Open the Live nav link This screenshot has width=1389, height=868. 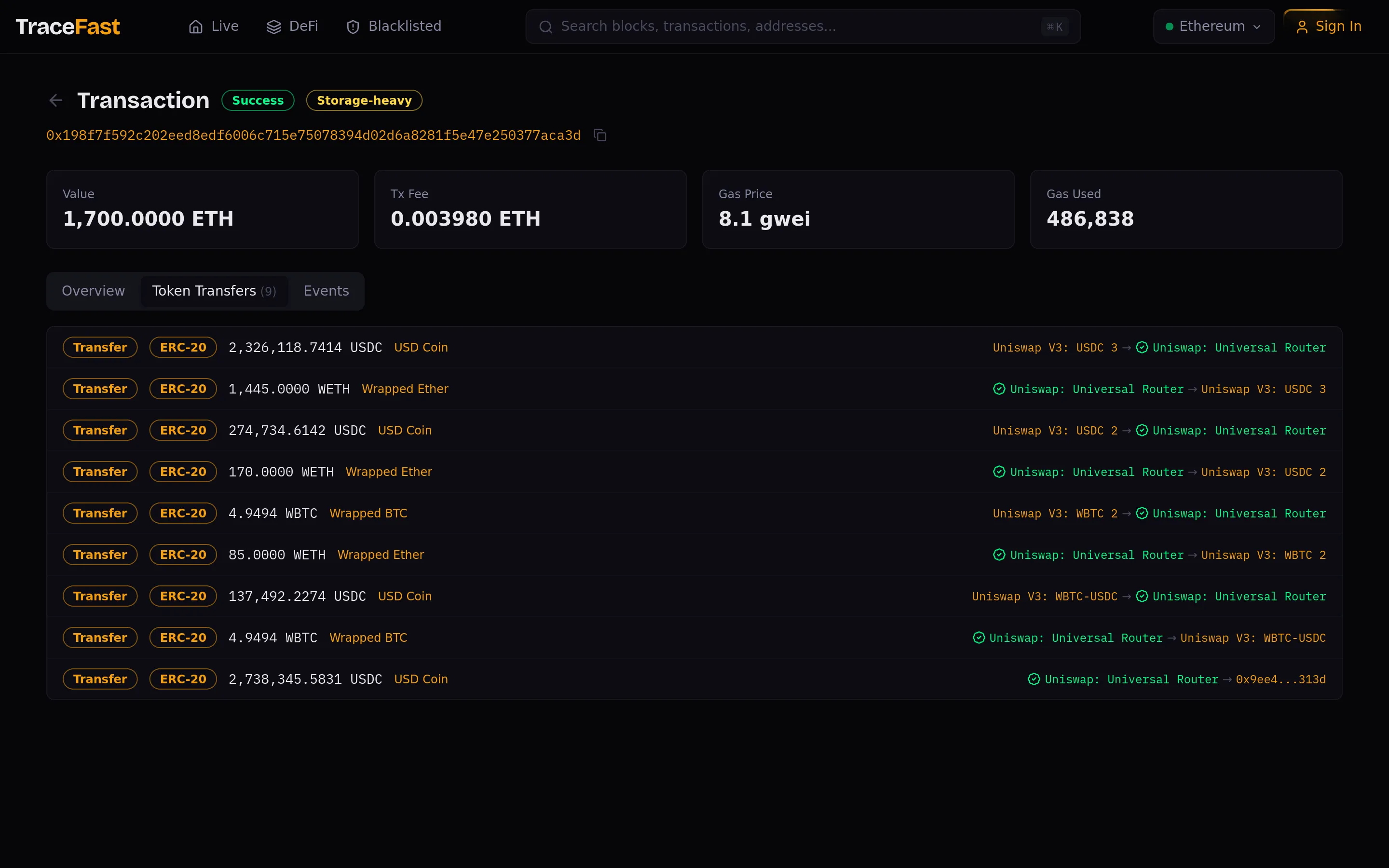click(x=214, y=27)
